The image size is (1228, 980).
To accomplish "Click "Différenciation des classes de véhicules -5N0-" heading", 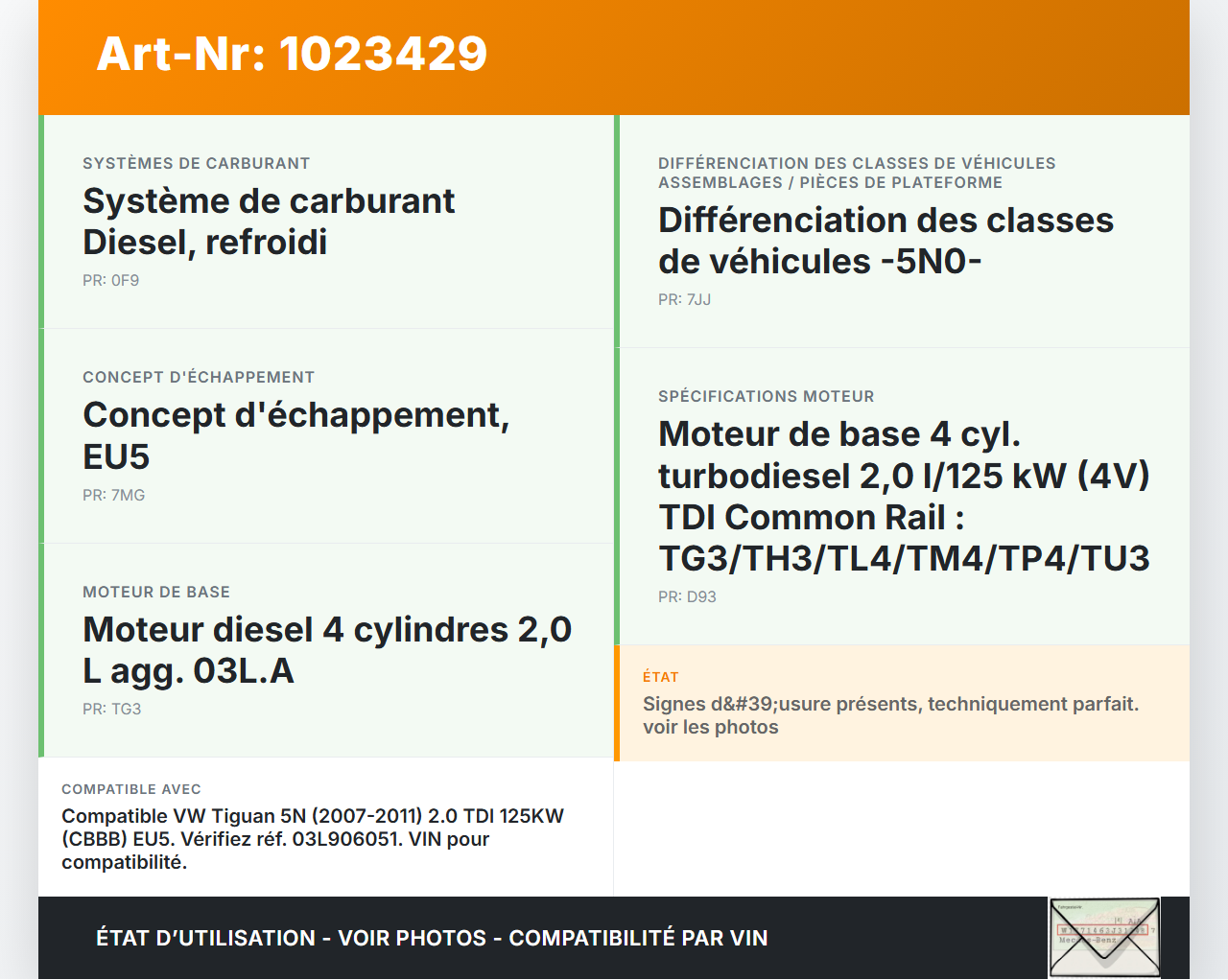I will coord(886,241).
